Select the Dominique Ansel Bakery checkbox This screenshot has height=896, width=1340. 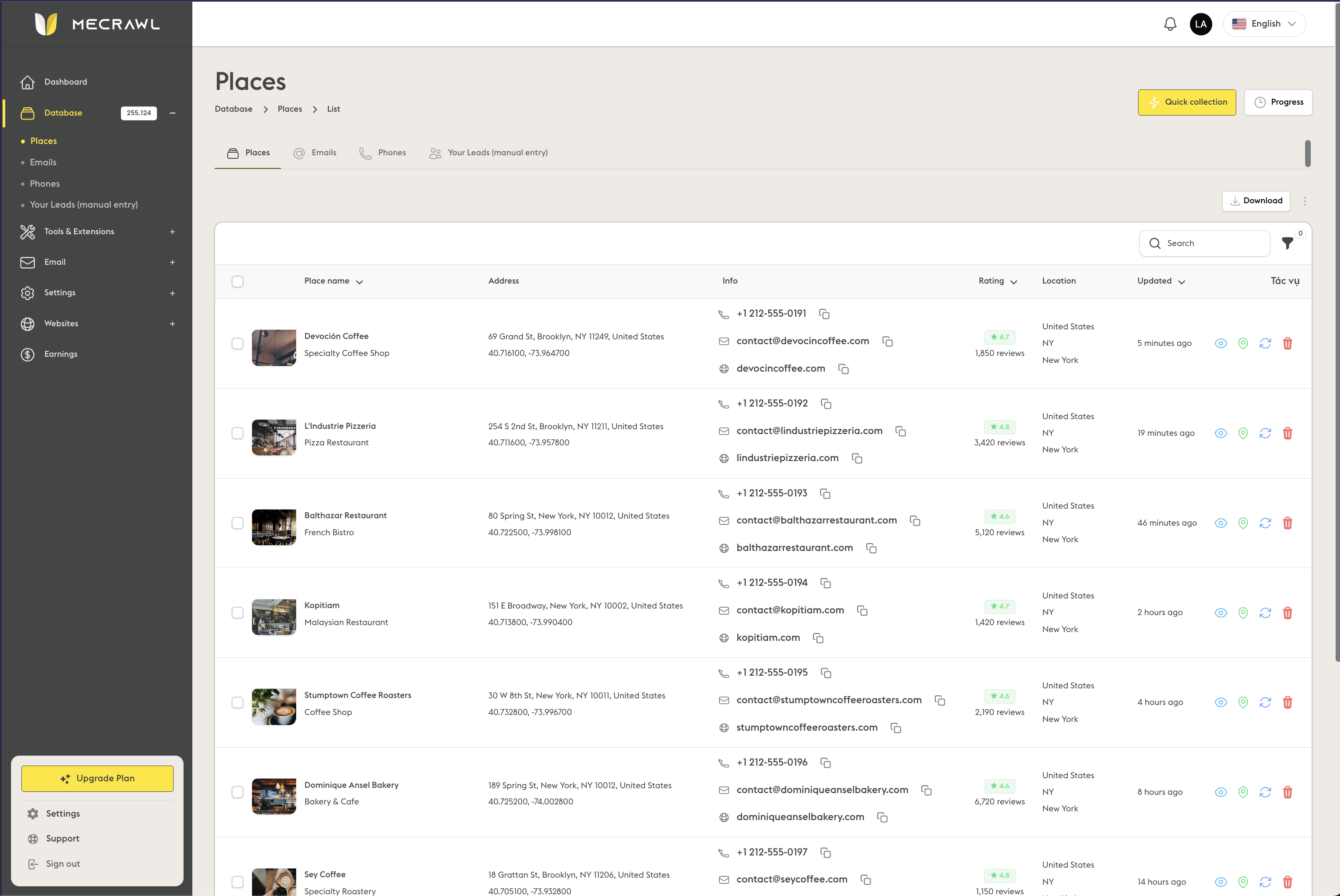point(238,792)
